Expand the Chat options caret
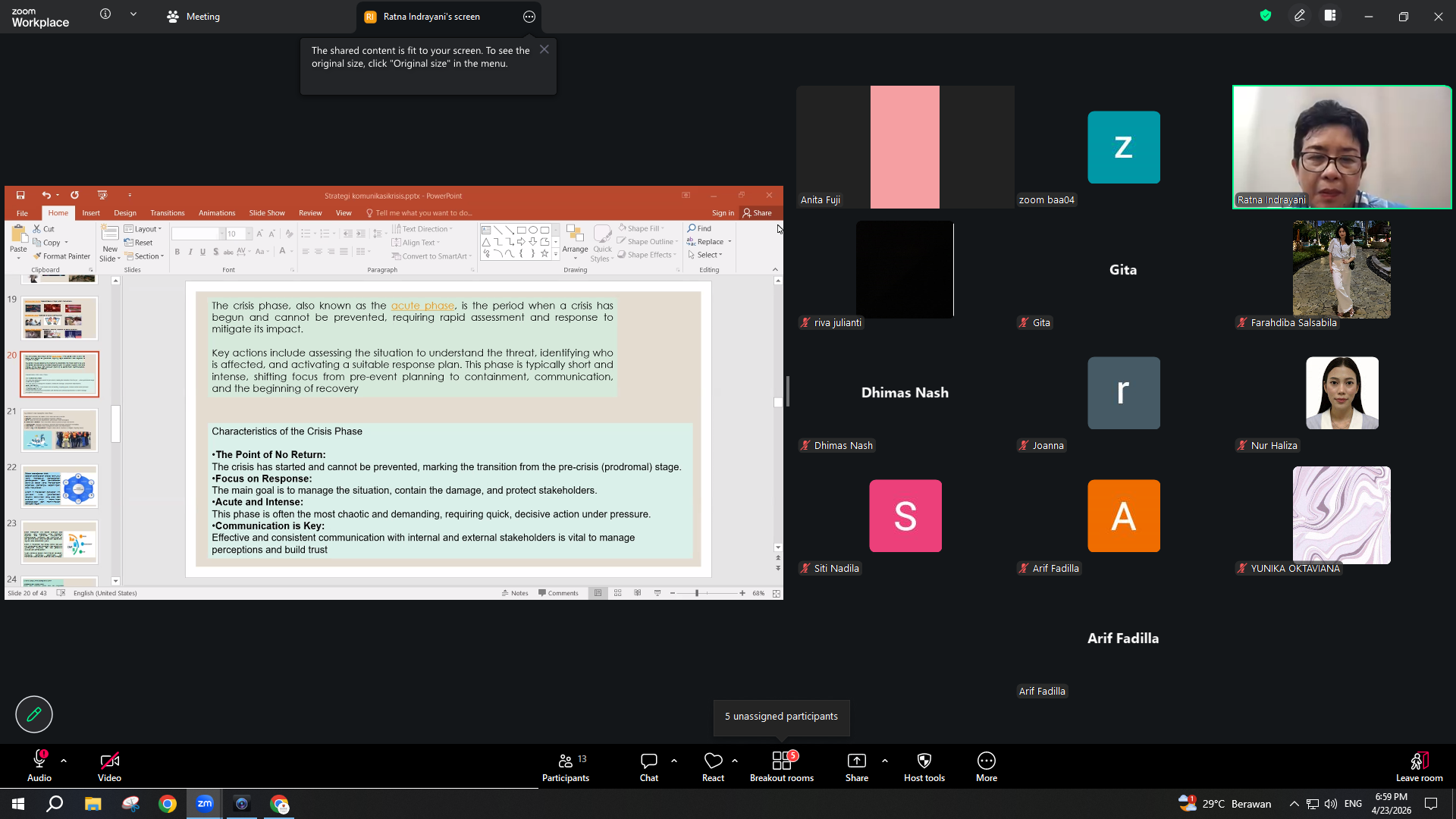Screen dimensions: 1456x819 coord(674,761)
